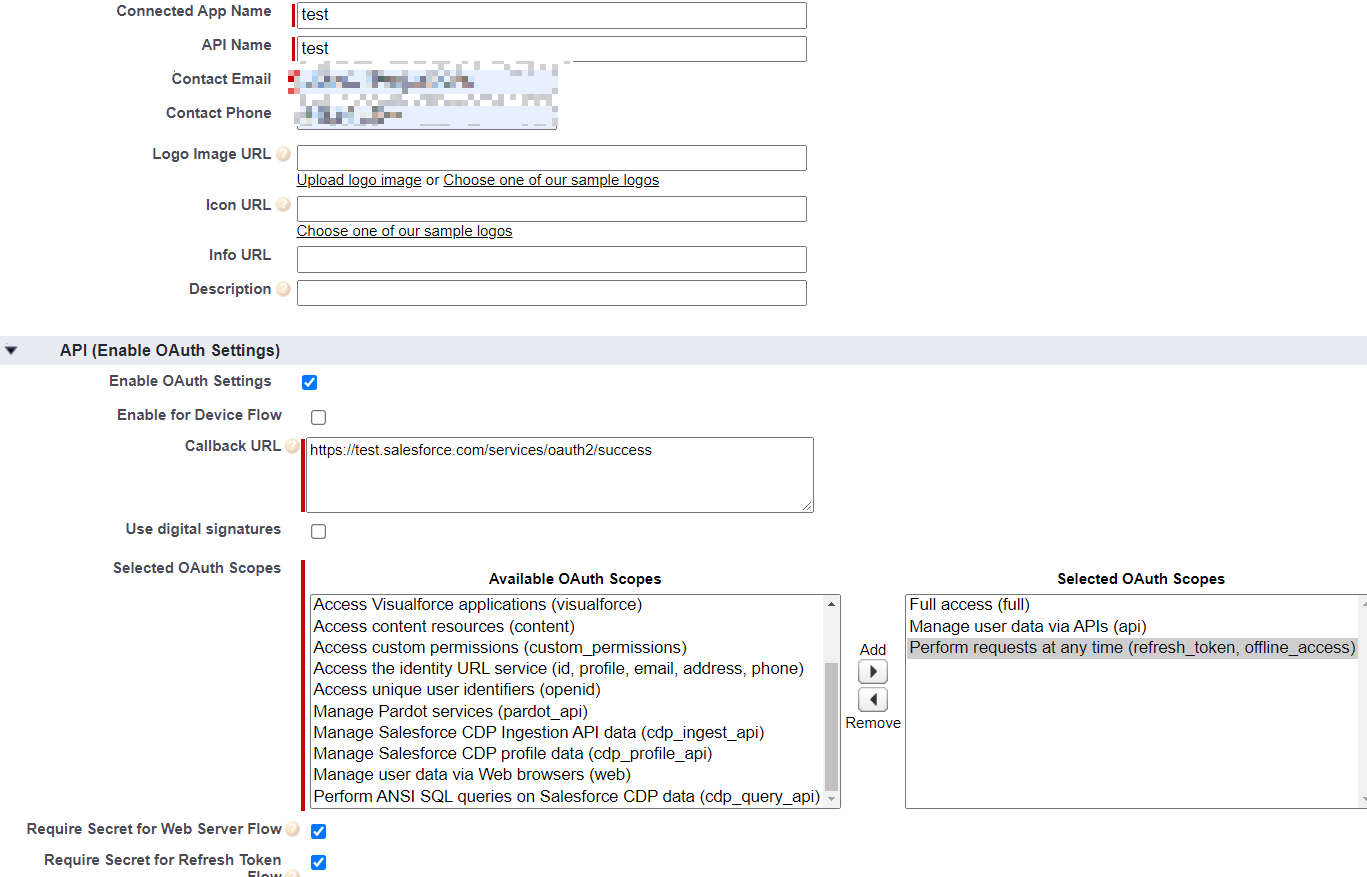Click Add arrow button for OAuth scopes
This screenshot has width=1367, height=877.
(x=873, y=672)
